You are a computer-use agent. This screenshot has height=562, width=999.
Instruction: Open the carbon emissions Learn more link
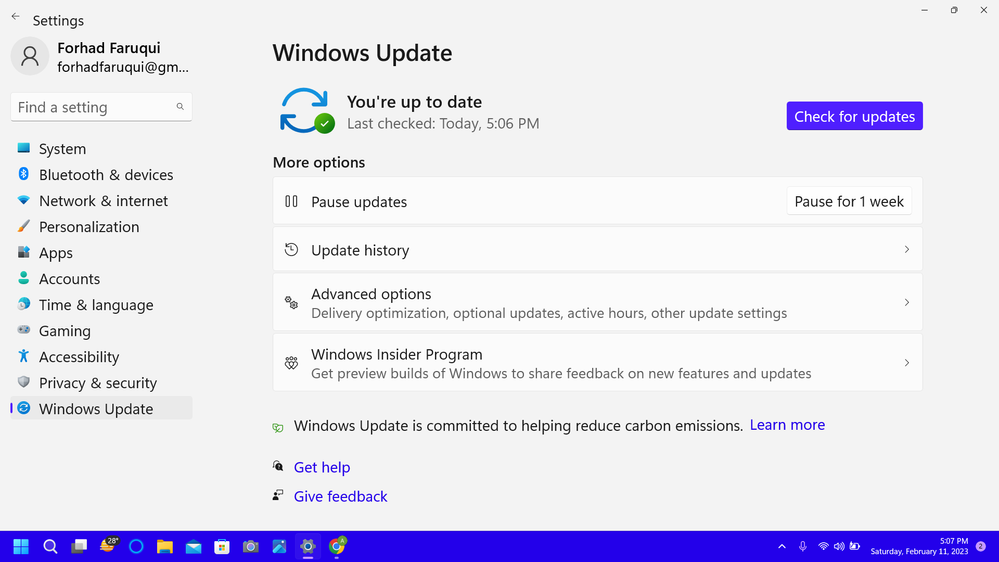(x=787, y=425)
